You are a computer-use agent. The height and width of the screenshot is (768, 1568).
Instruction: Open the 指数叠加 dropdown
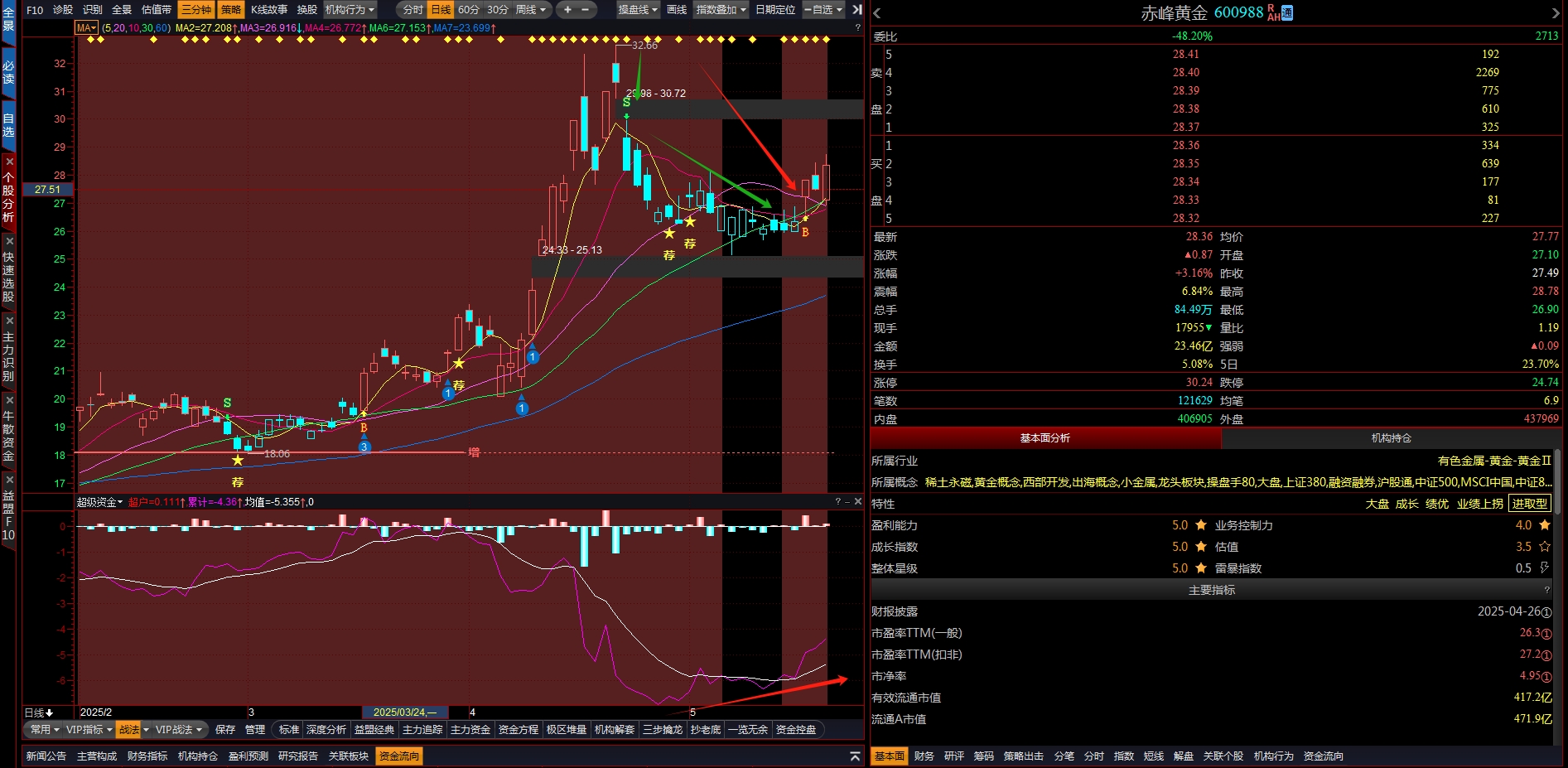pyautogui.click(x=721, y=10)
